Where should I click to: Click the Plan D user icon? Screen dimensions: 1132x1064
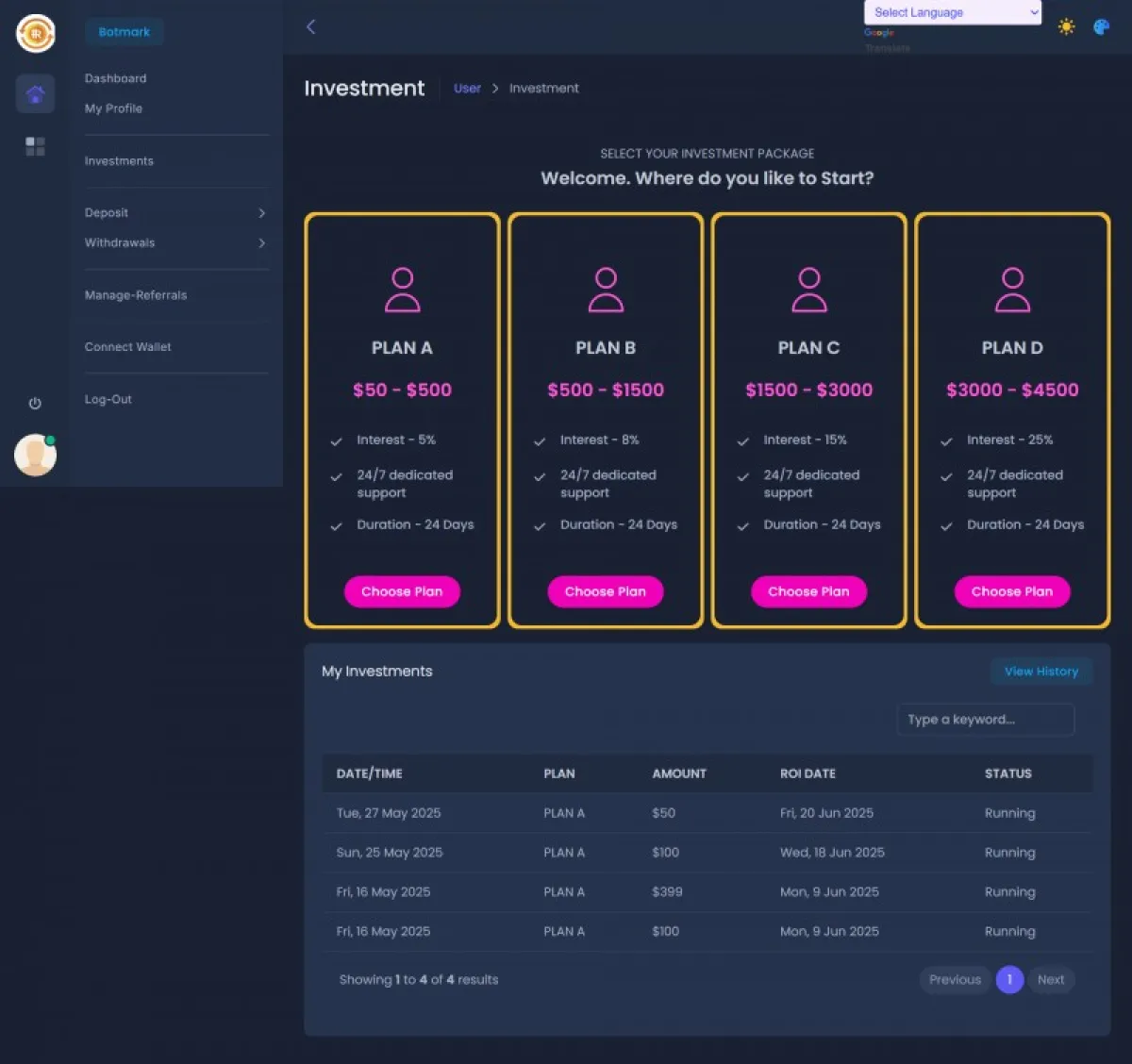coord(1012,290)
